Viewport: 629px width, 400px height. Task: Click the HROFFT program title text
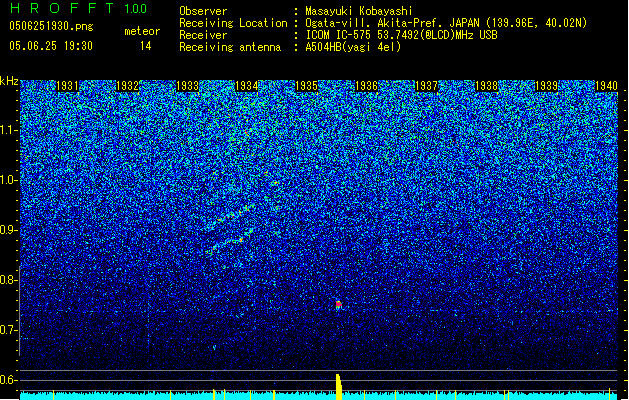coord(63,8)
